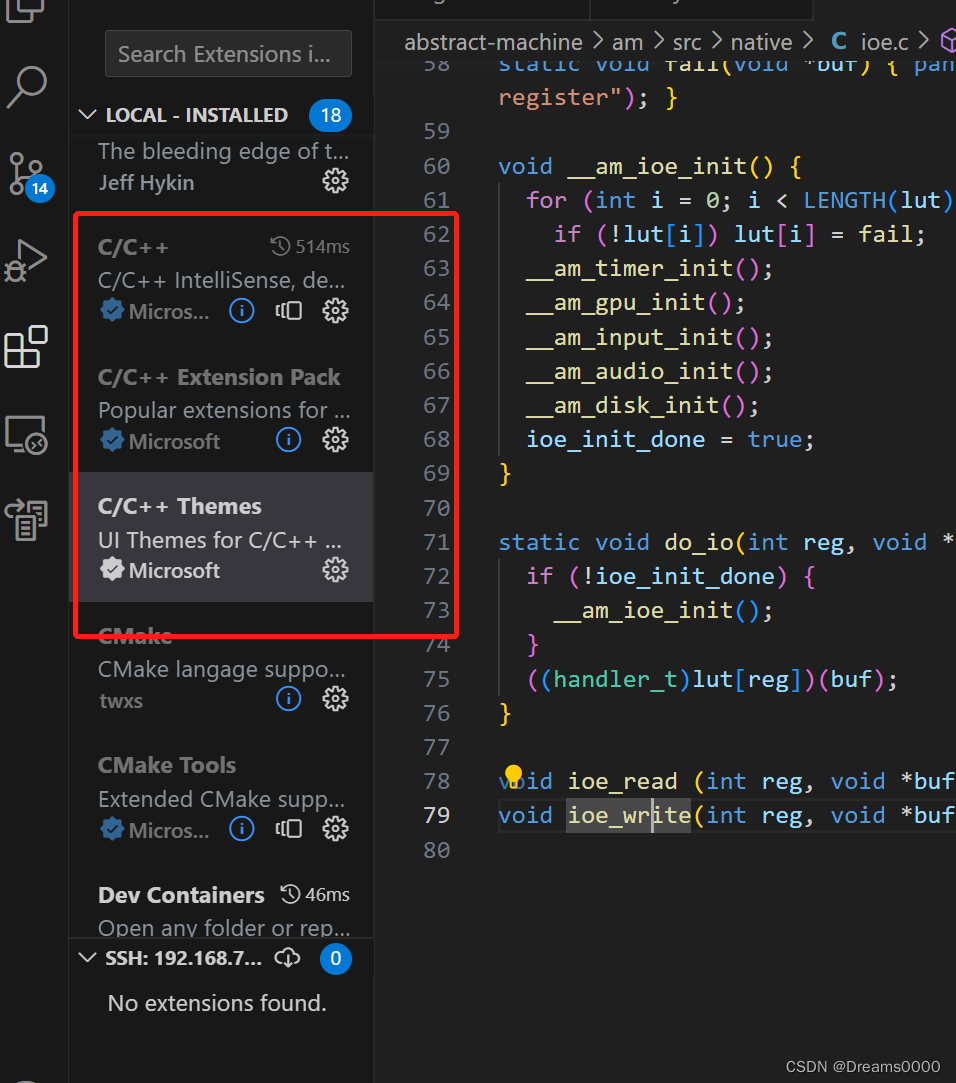Open the Remote Explorer icon

(x=26, y=434)
